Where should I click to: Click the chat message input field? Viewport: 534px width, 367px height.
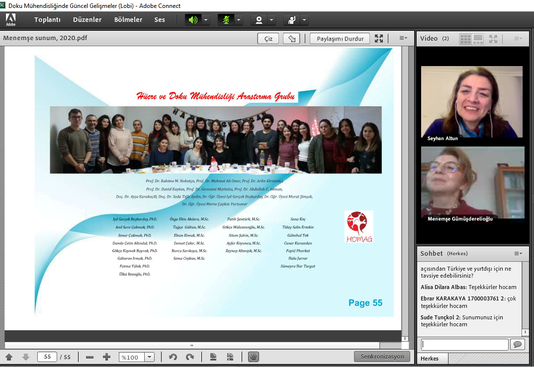[x=465, y=344]
